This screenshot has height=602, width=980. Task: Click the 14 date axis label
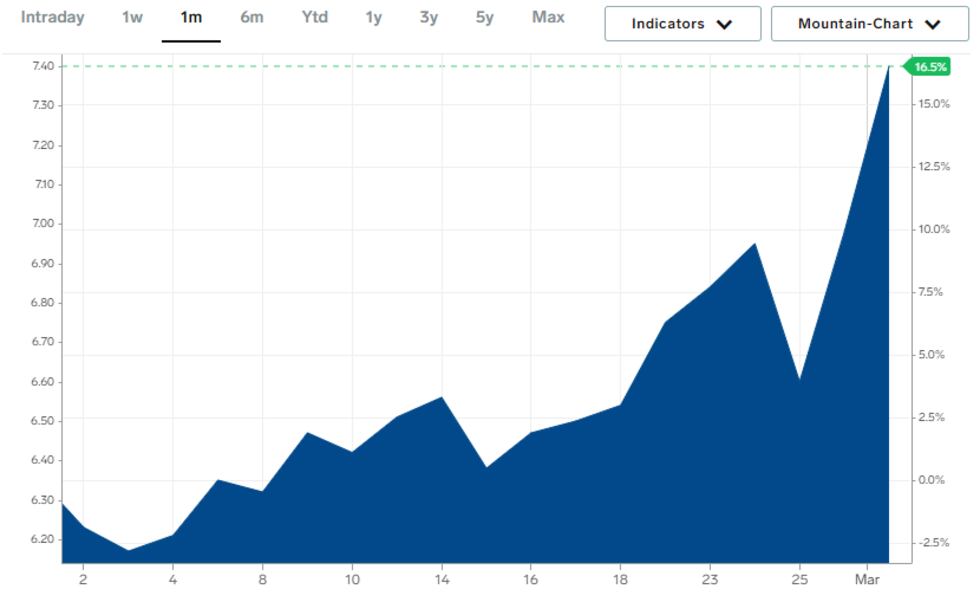[442, 579]
